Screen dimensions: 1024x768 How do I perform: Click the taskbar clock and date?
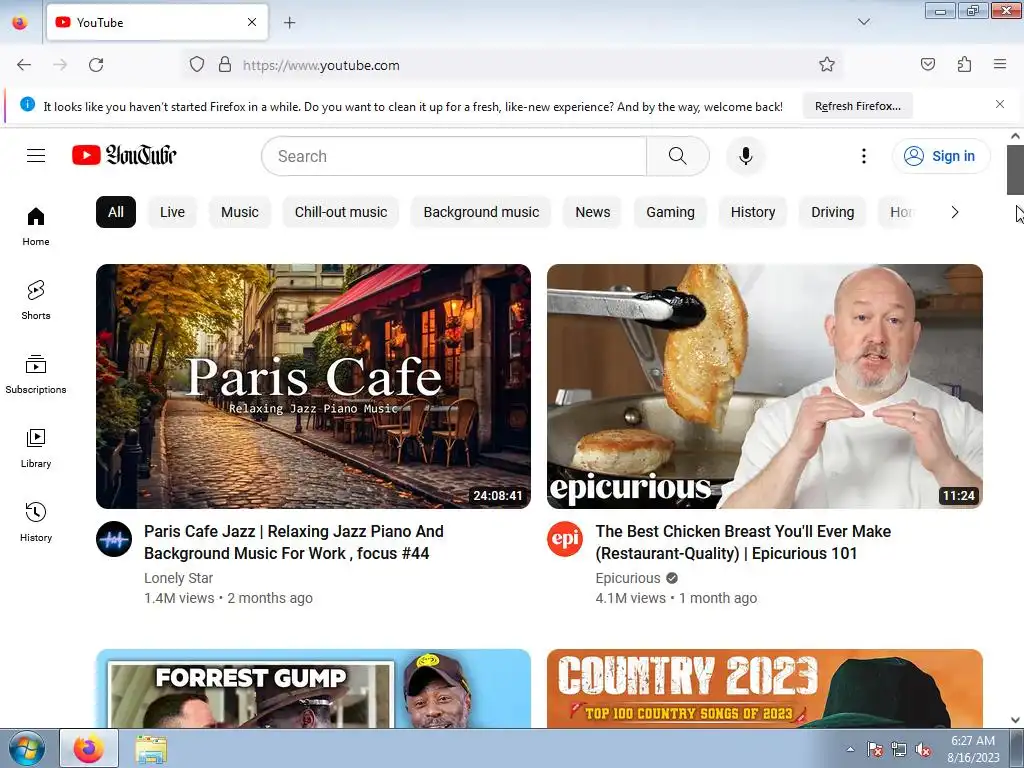(973, 749)
